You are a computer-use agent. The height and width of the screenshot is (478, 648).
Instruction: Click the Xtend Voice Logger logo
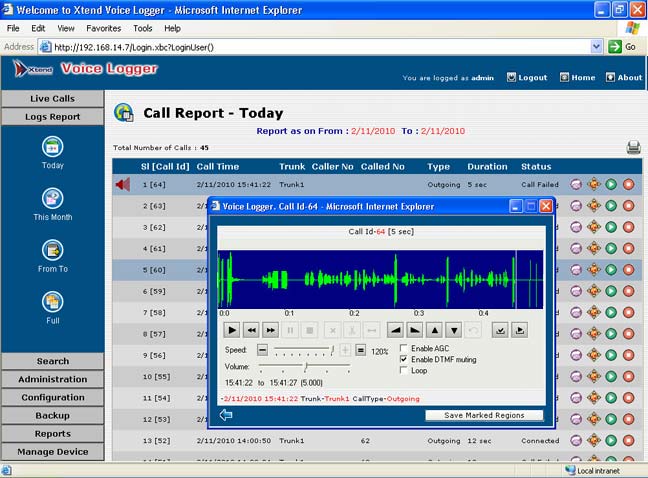click(85, 69)
